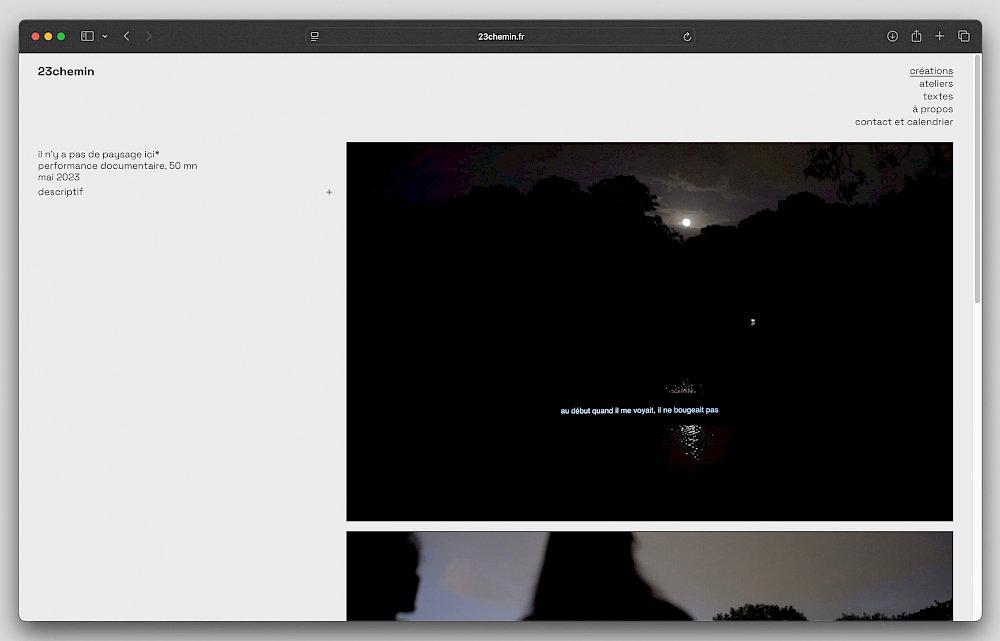Show the Safari downloads list
1000x641 pixels.
pyautogui.click(x=892, y=36)
